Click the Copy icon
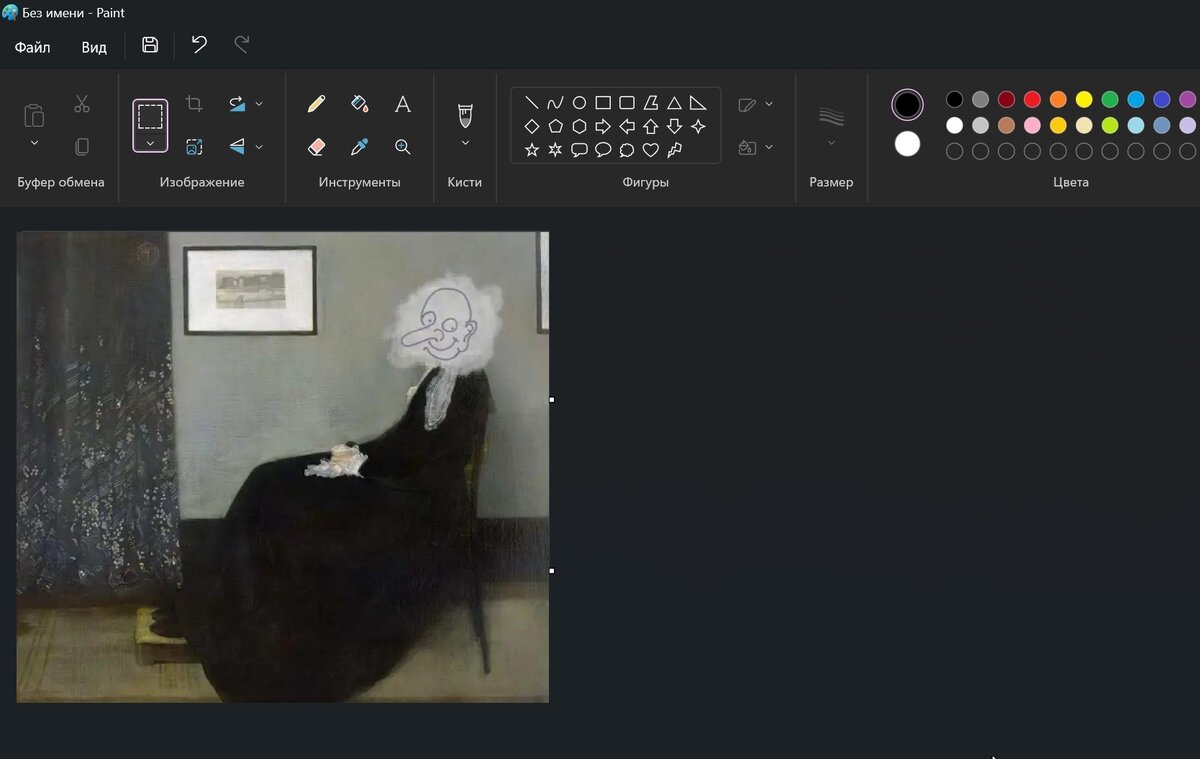 coord(82,147)
